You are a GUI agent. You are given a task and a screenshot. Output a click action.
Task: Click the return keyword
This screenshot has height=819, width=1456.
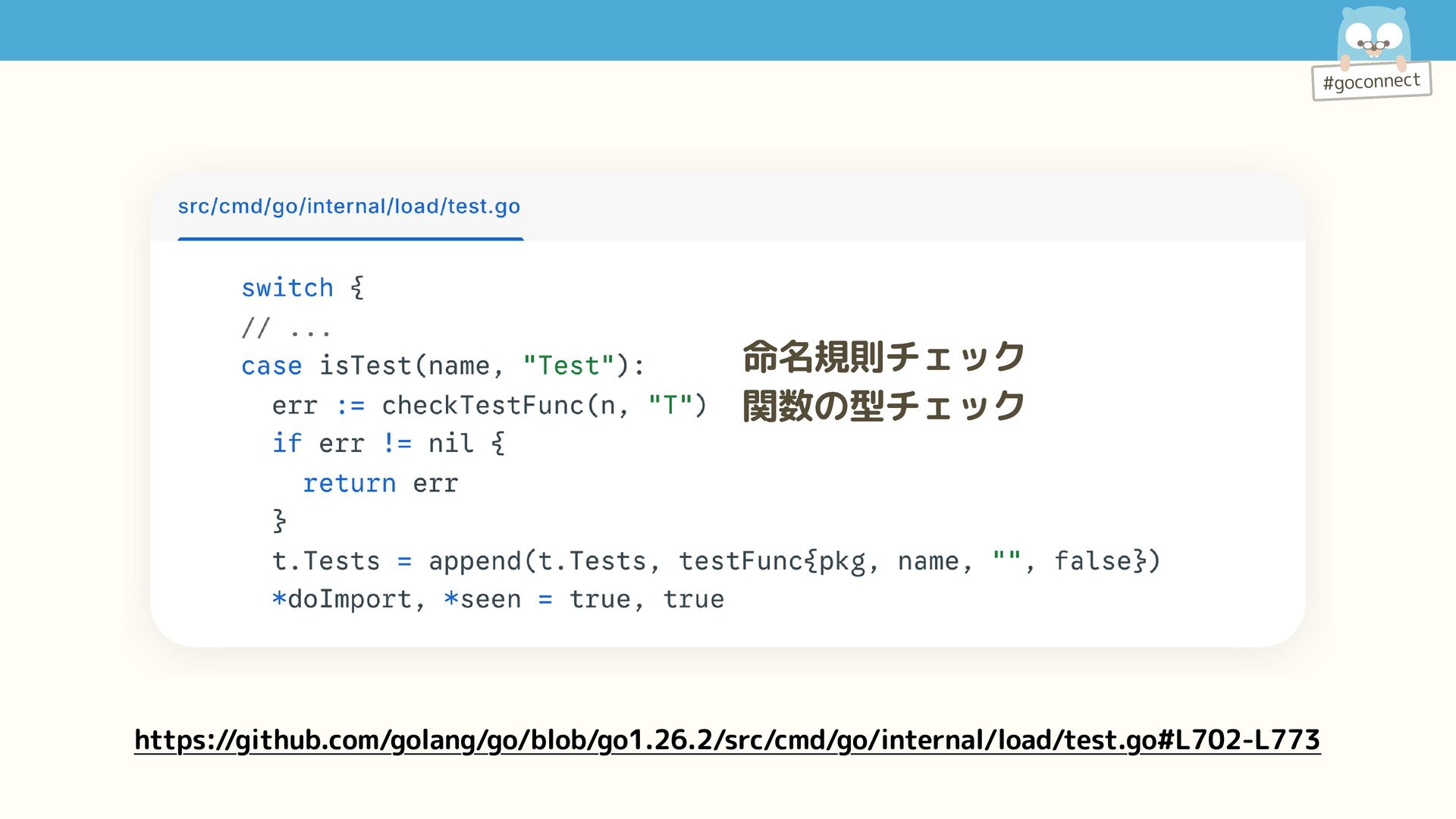pyautogui.click(x=349, y=484)
